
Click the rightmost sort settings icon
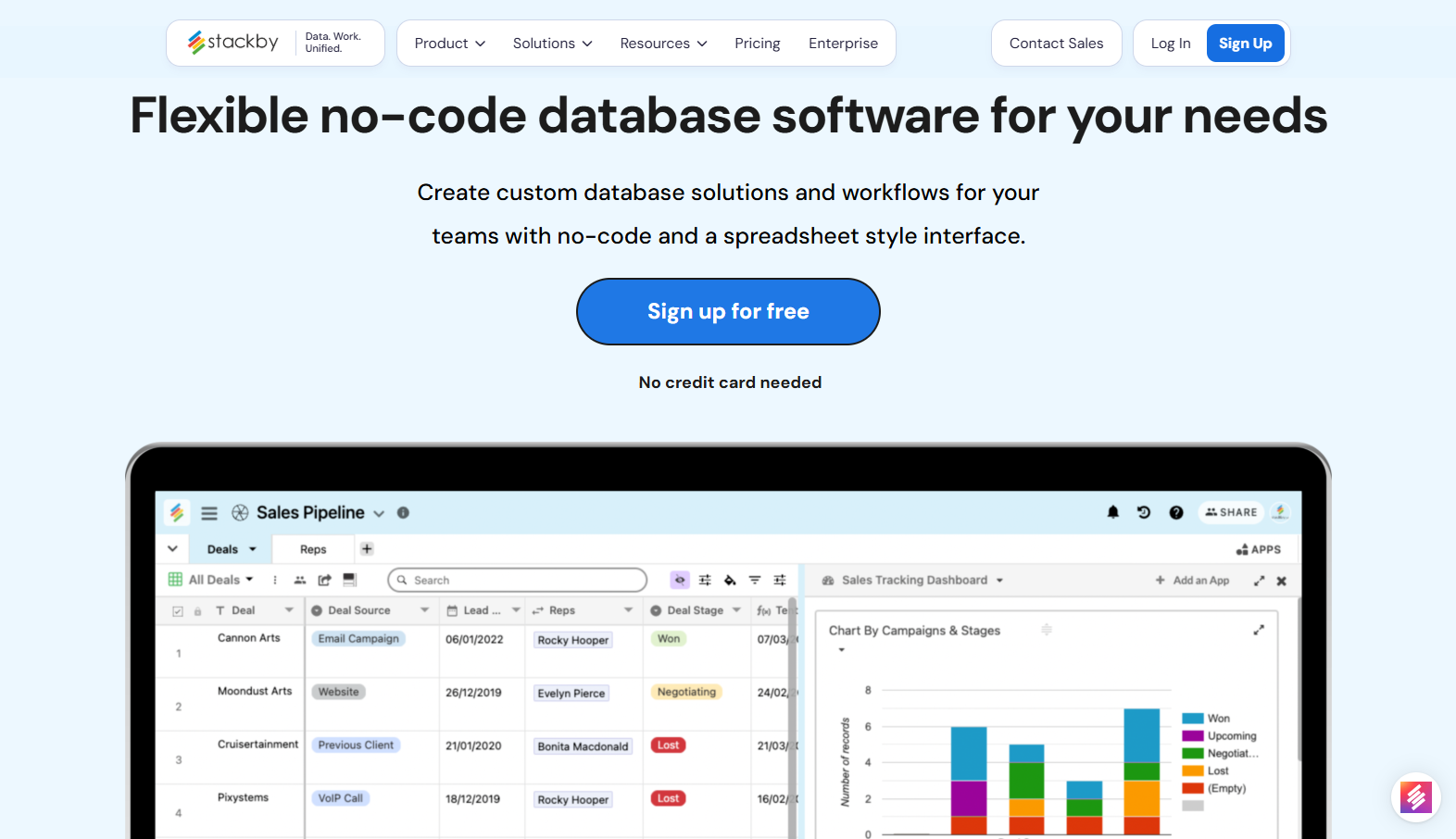click(x=780, y=580)
